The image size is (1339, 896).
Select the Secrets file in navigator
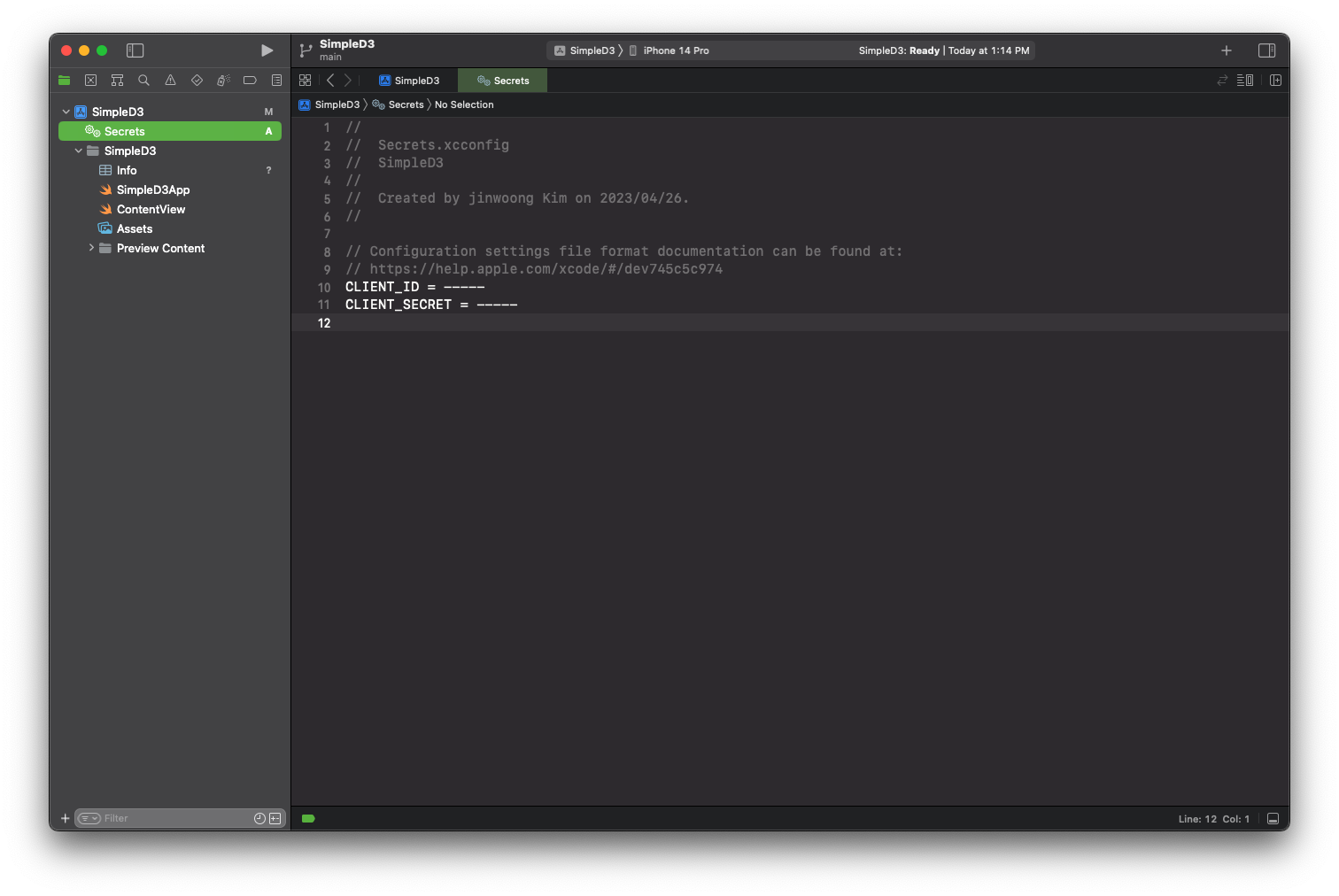coord(170,131)
